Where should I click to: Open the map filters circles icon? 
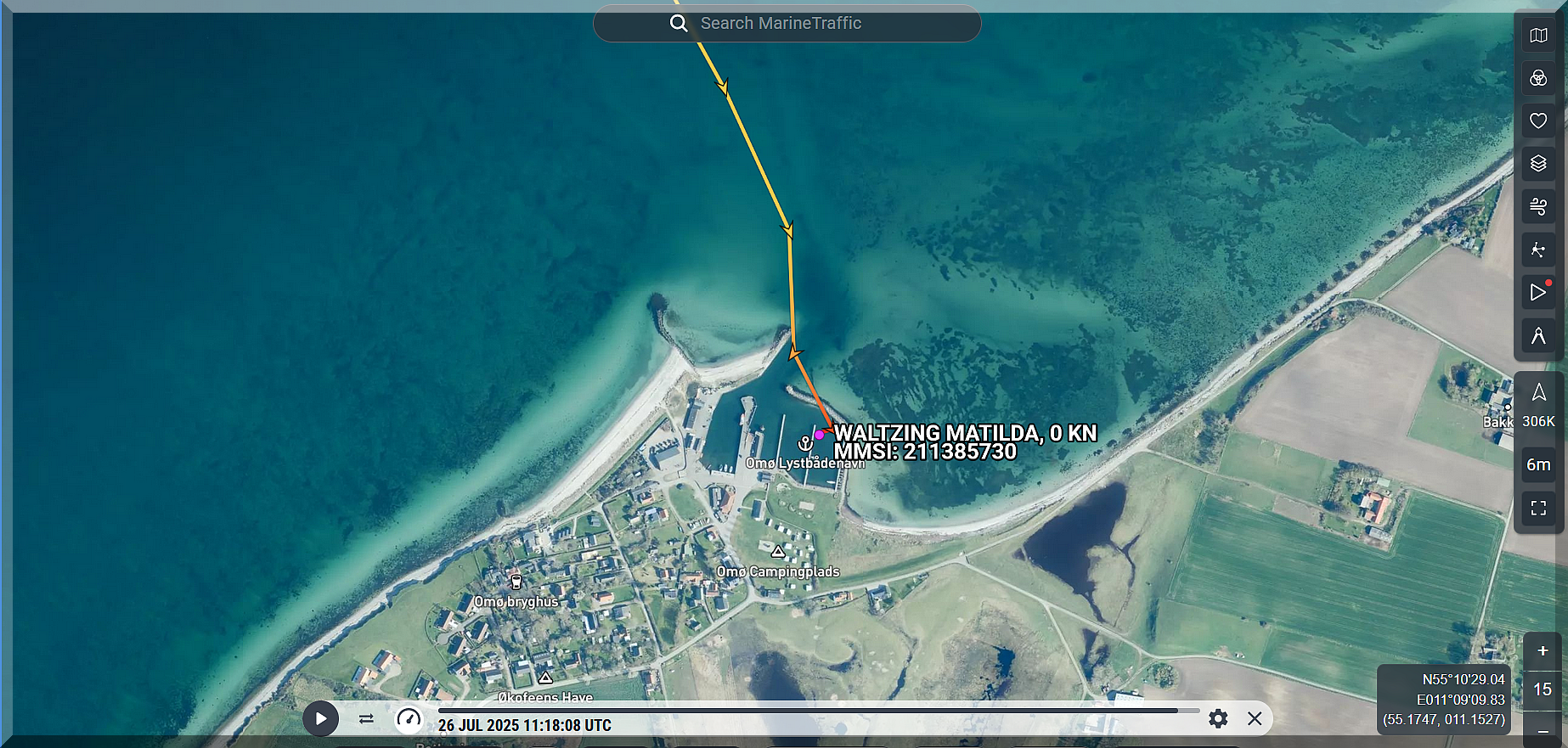click(x=1538, y=78)
